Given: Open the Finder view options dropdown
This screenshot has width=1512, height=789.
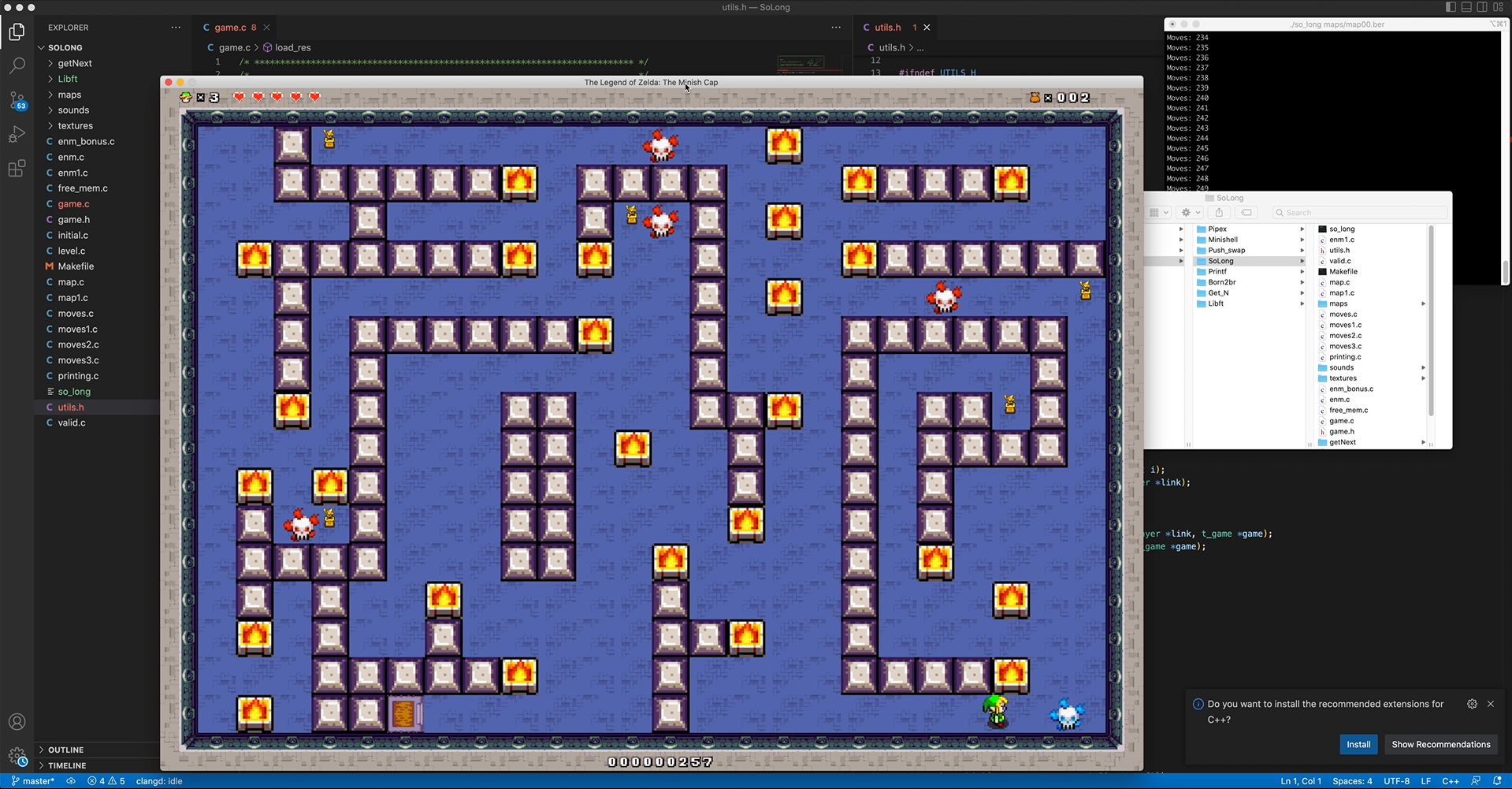Looking at the screenshot, I should coord(1159,213).
